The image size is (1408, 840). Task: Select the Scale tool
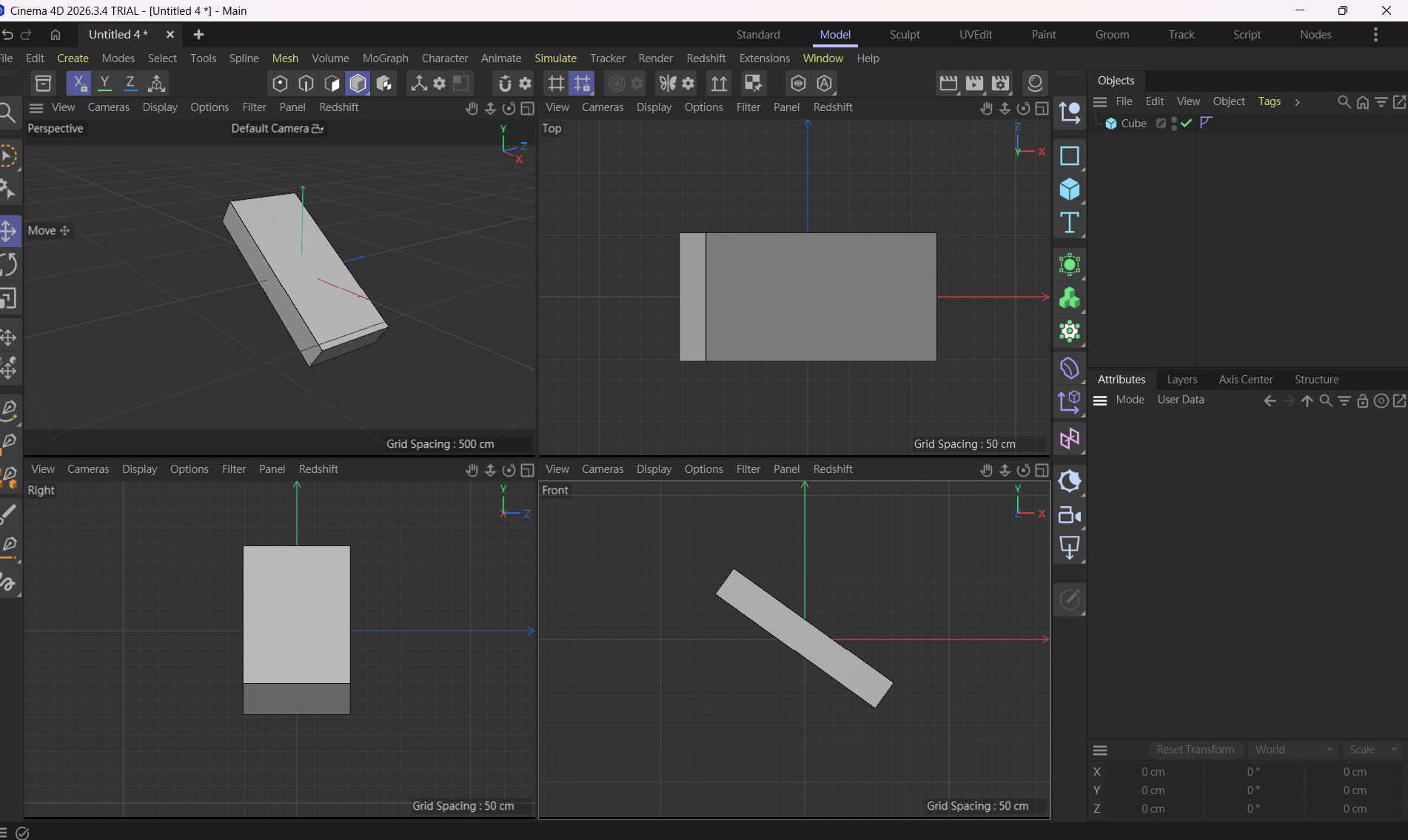click(9, 299)
